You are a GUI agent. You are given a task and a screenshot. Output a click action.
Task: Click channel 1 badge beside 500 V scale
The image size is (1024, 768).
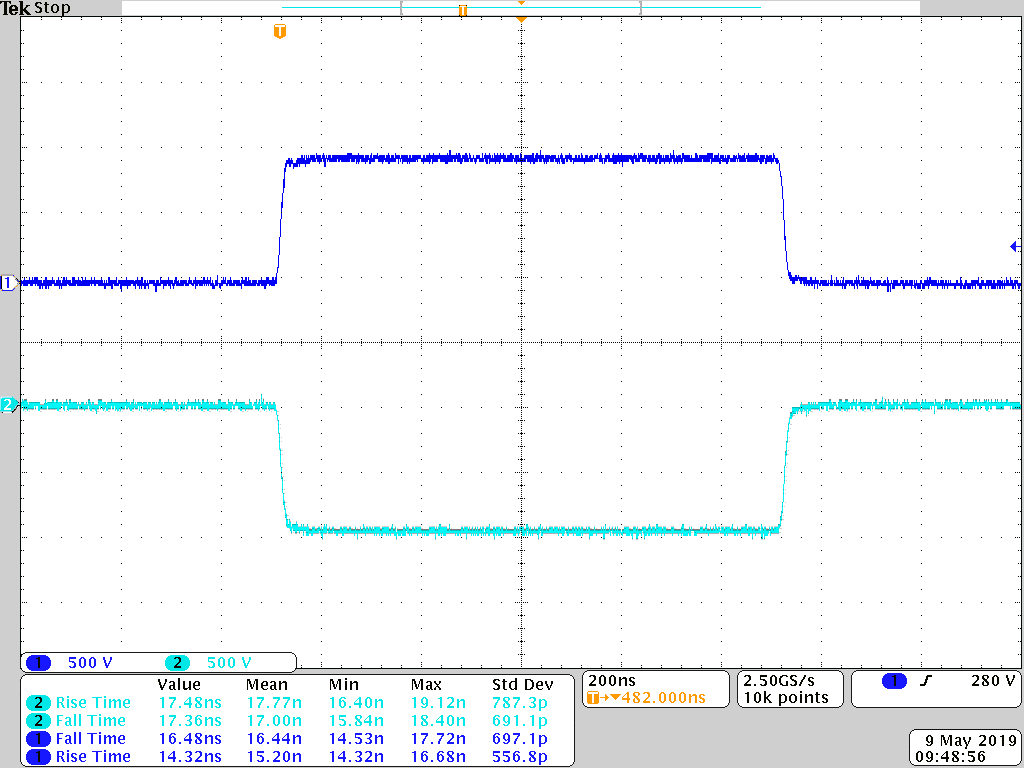(x=39, y=662)
